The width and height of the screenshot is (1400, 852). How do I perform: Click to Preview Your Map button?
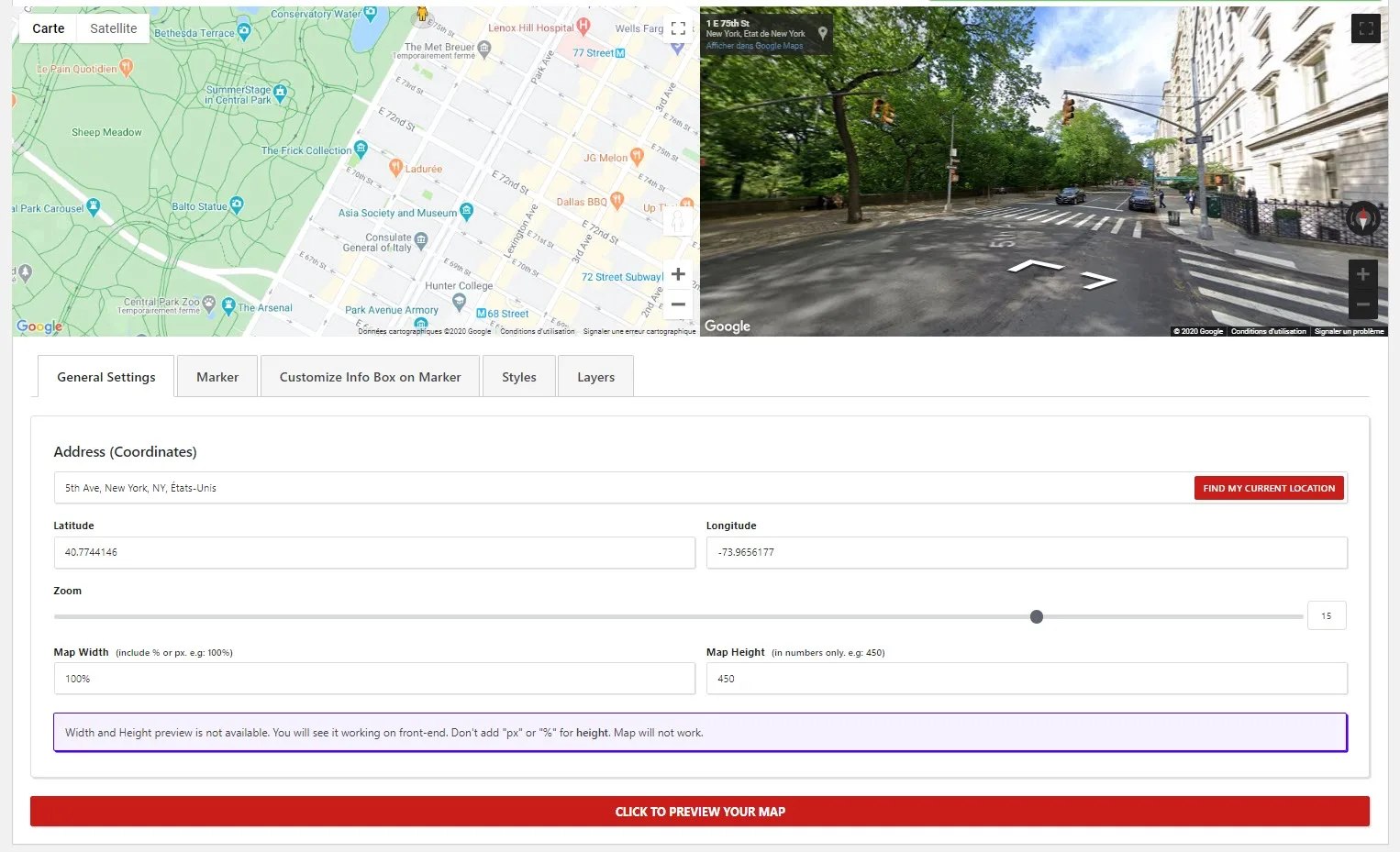(x=699, y=812)
